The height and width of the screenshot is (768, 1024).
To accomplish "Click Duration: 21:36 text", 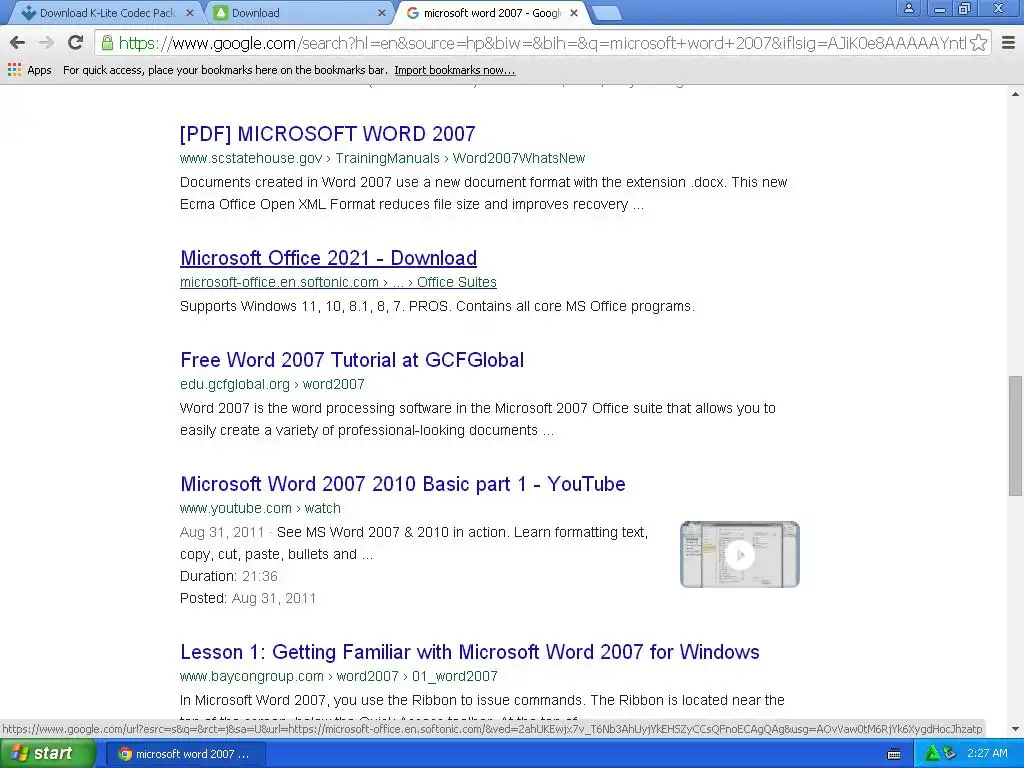I will (x=229, y=576).
